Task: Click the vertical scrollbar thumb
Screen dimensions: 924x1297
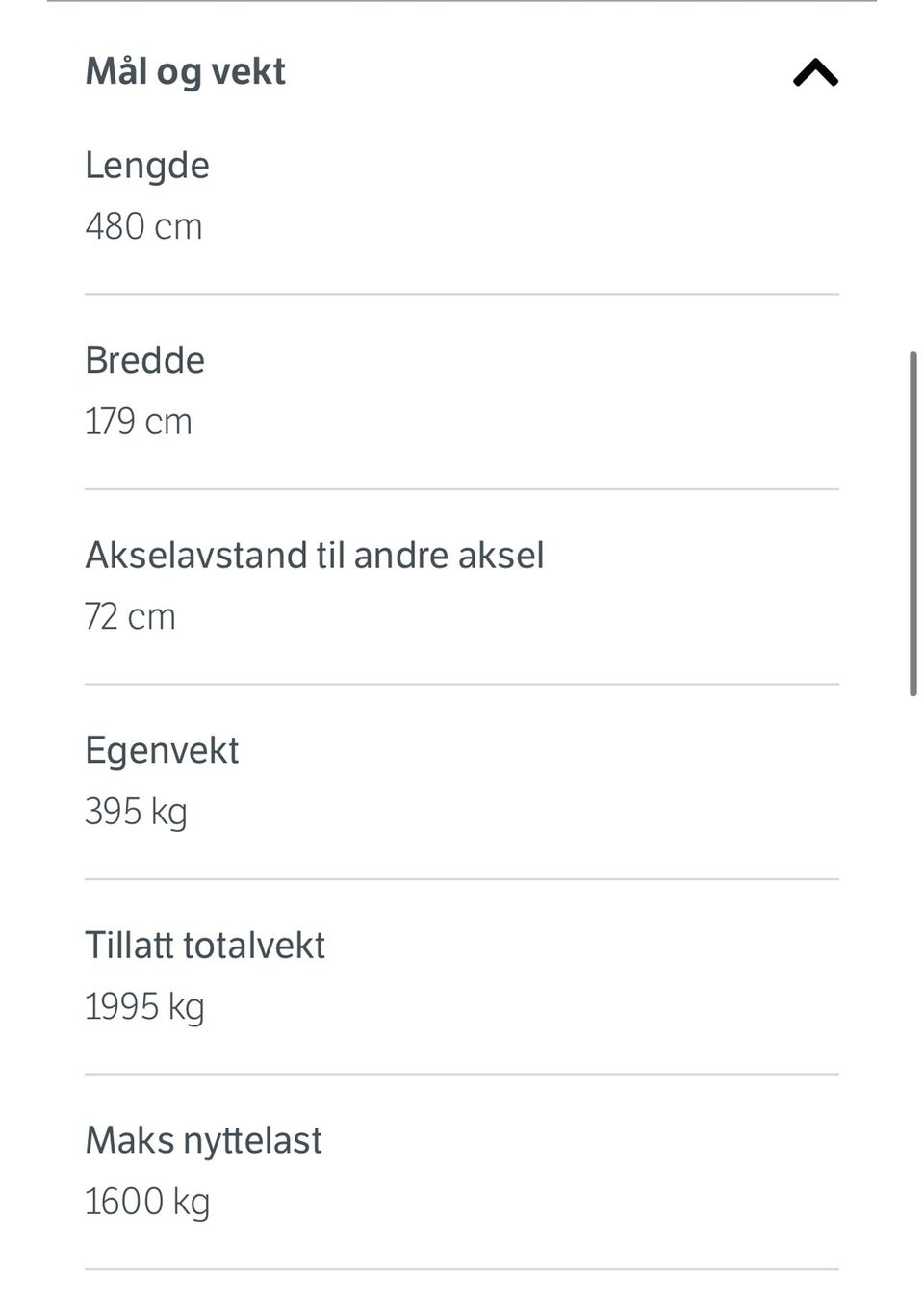Action: tap(912, 524)
